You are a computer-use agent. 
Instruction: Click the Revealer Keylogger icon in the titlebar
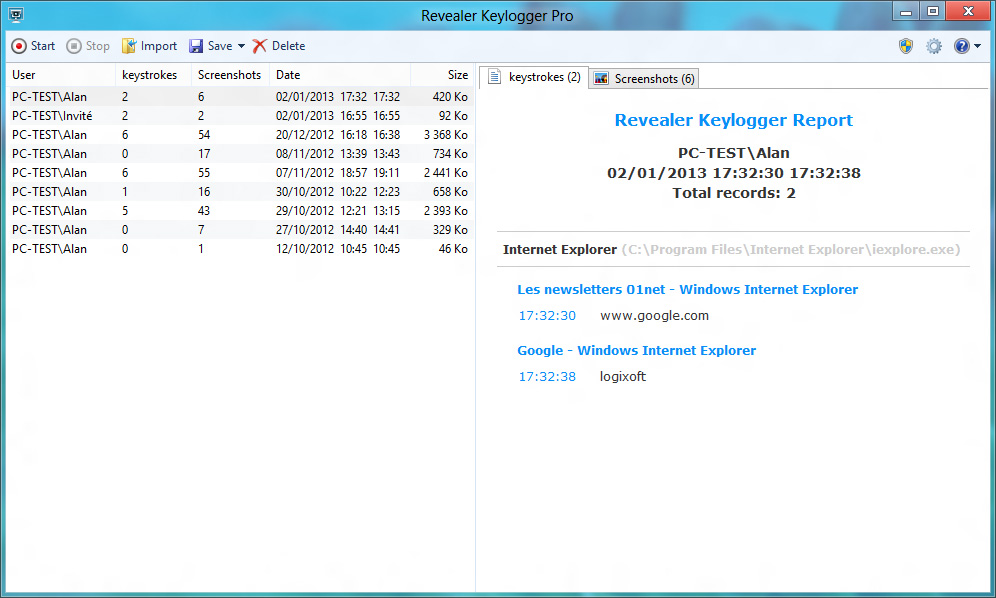[14, 11]
